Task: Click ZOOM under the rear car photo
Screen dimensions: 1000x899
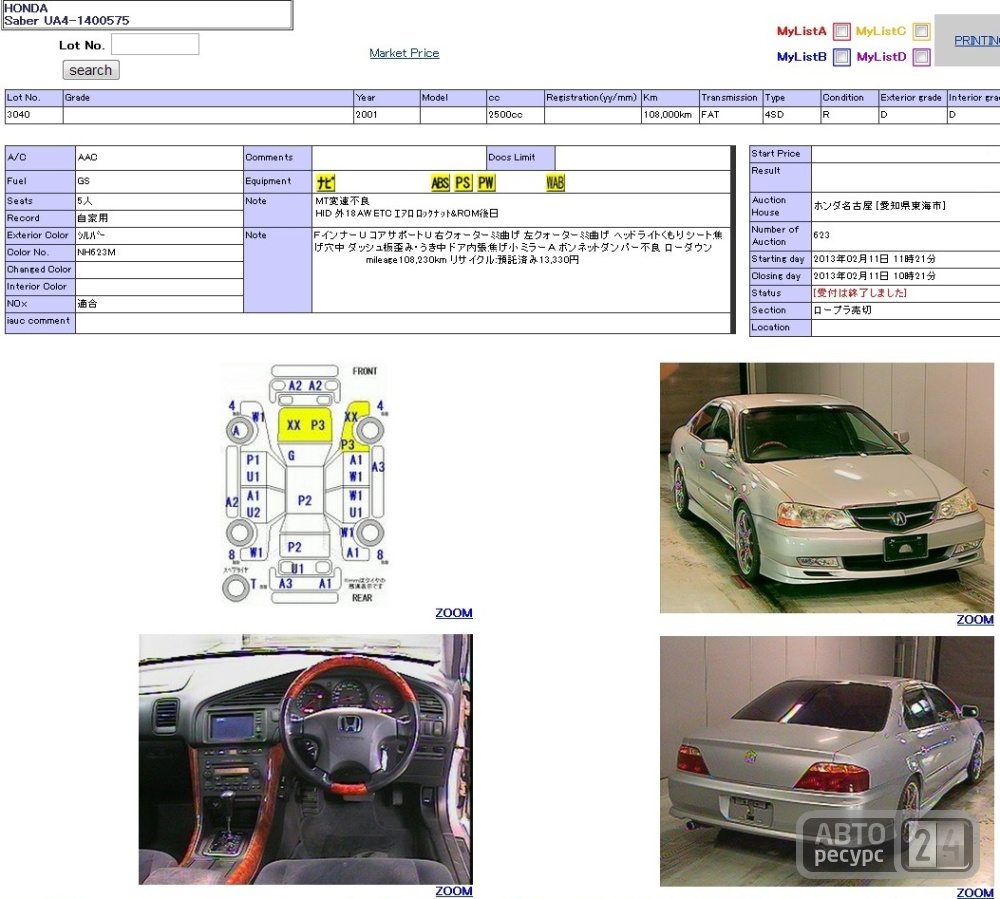Action: [x=974, y=893]
